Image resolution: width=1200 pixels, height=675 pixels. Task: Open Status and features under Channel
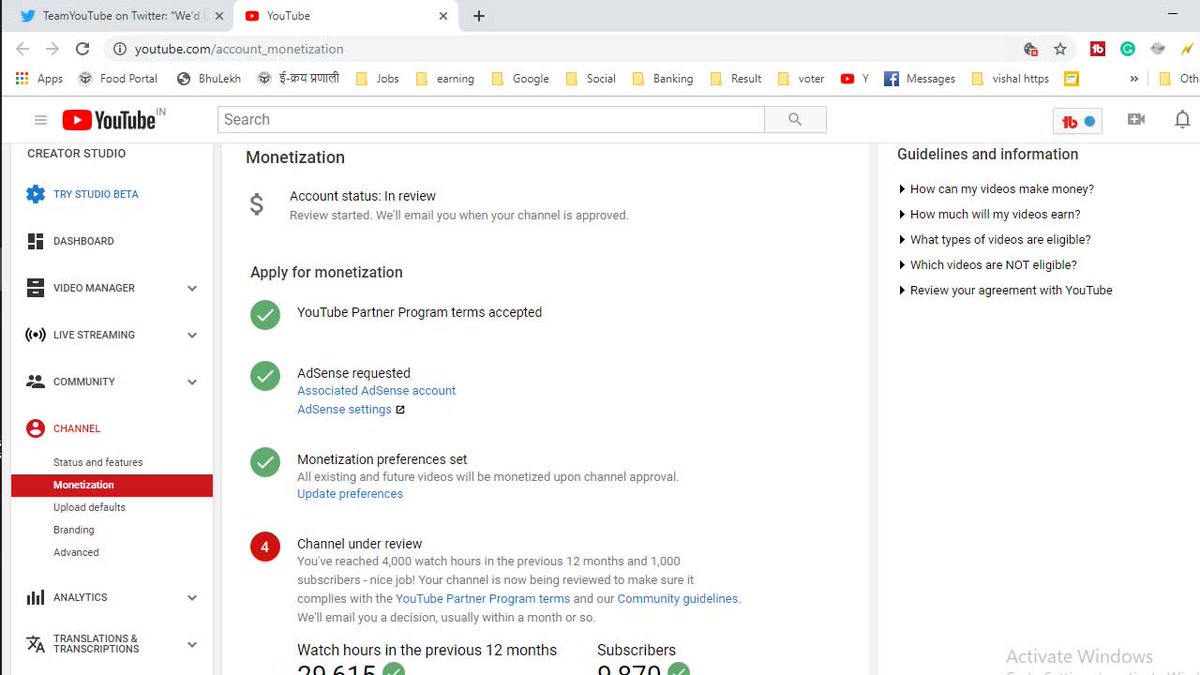[98, 462]
